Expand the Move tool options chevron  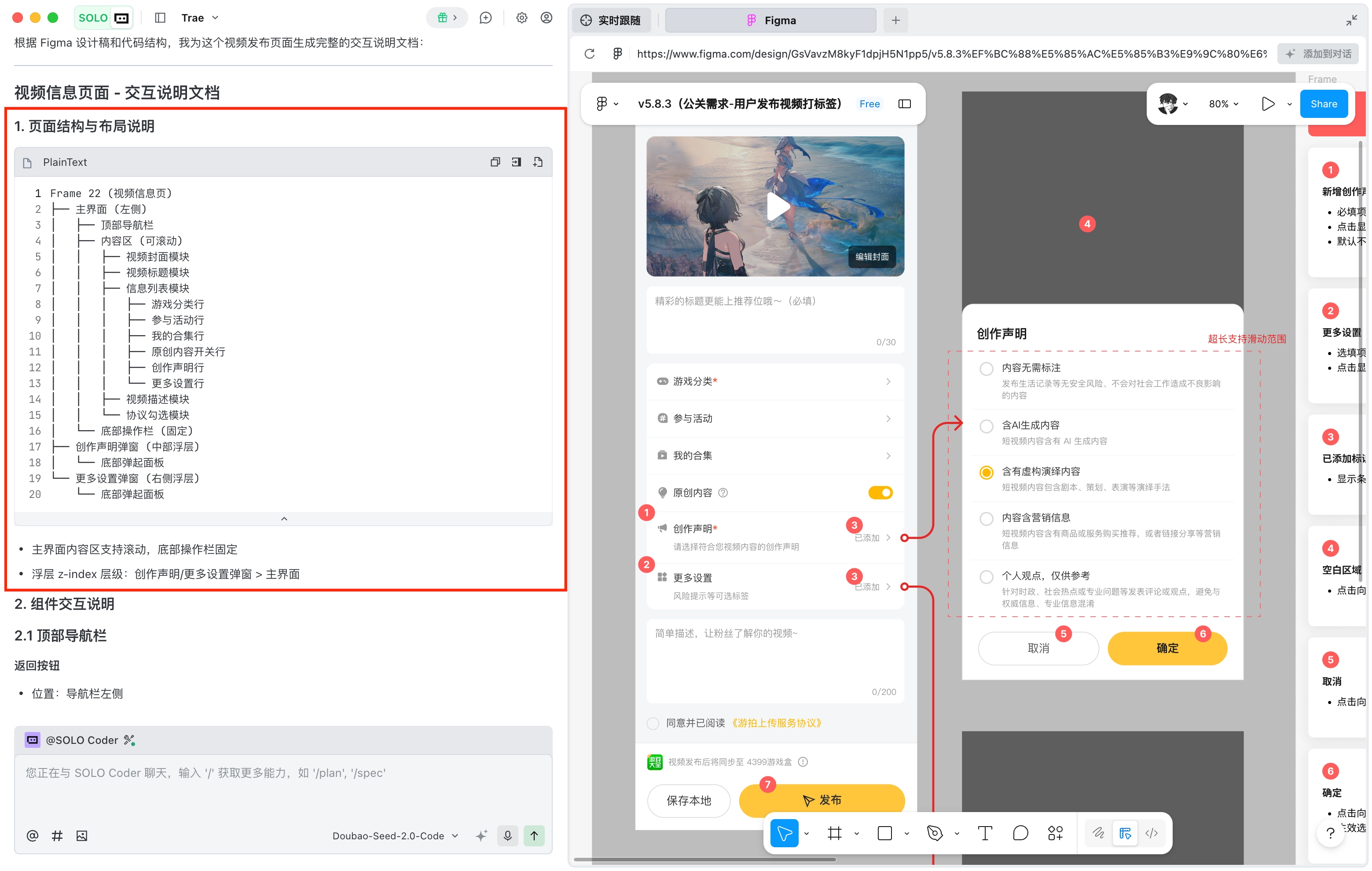click(807, 834)
